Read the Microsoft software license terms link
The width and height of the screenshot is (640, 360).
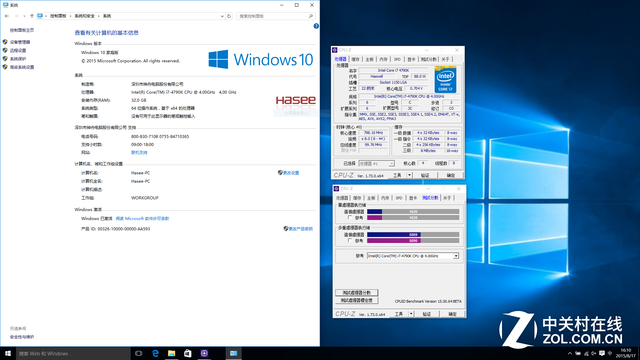point(142,218)
